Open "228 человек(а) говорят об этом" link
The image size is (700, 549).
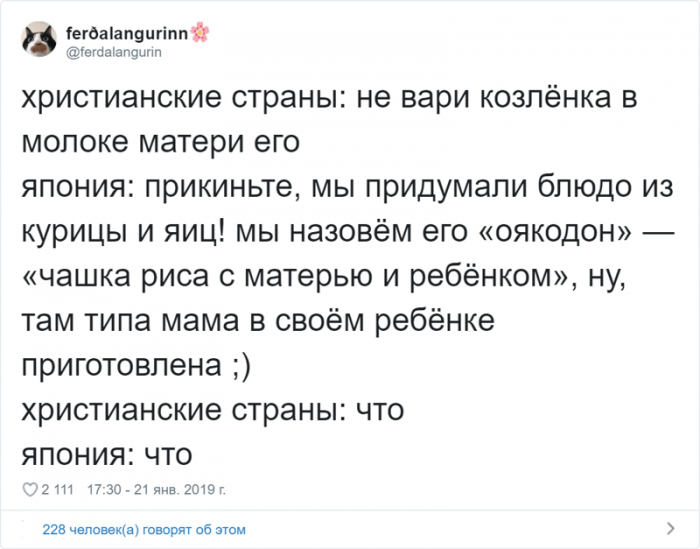point(144,530)
